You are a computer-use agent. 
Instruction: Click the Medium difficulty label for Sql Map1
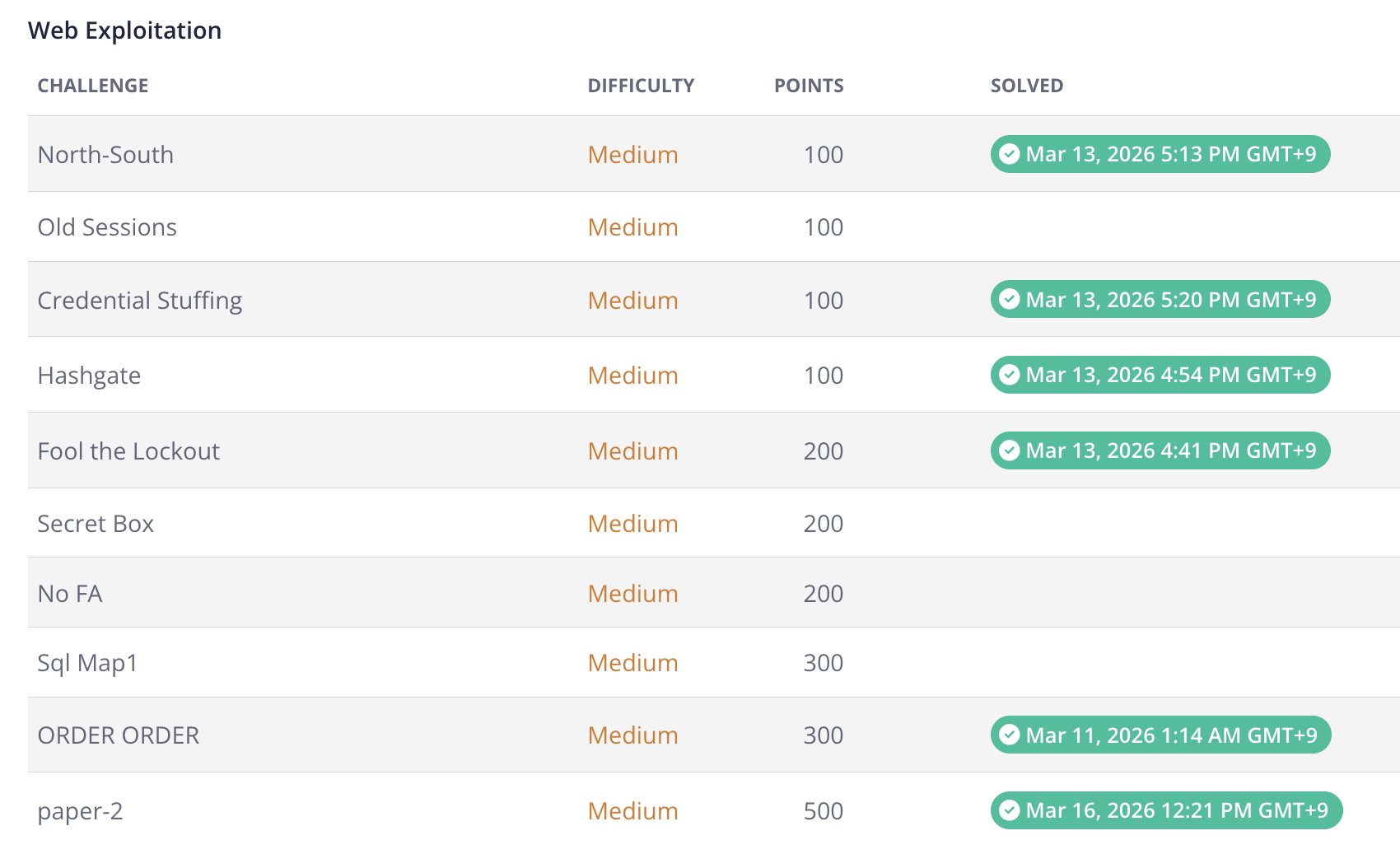coord(632,663)
